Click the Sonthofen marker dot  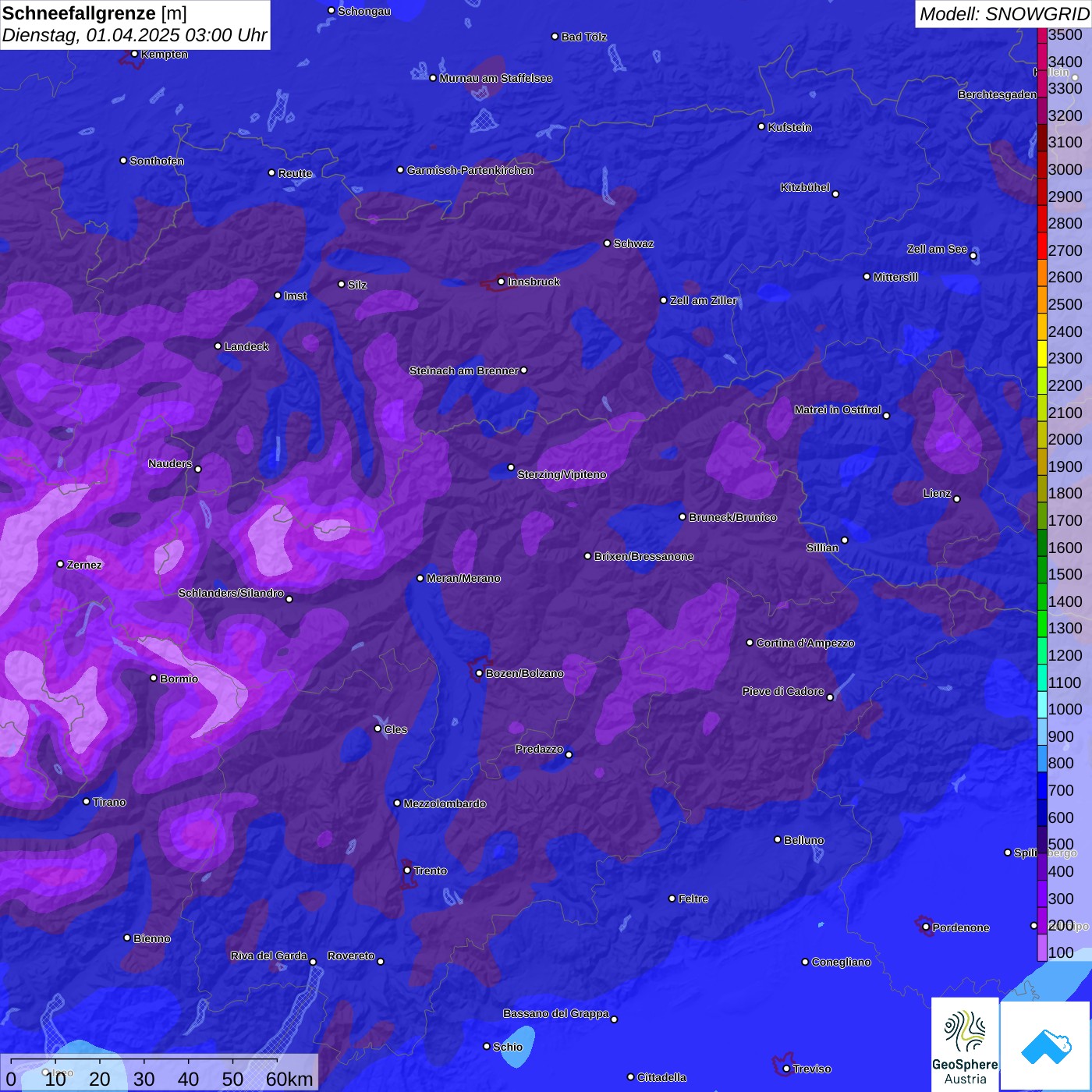click(123, 161)
